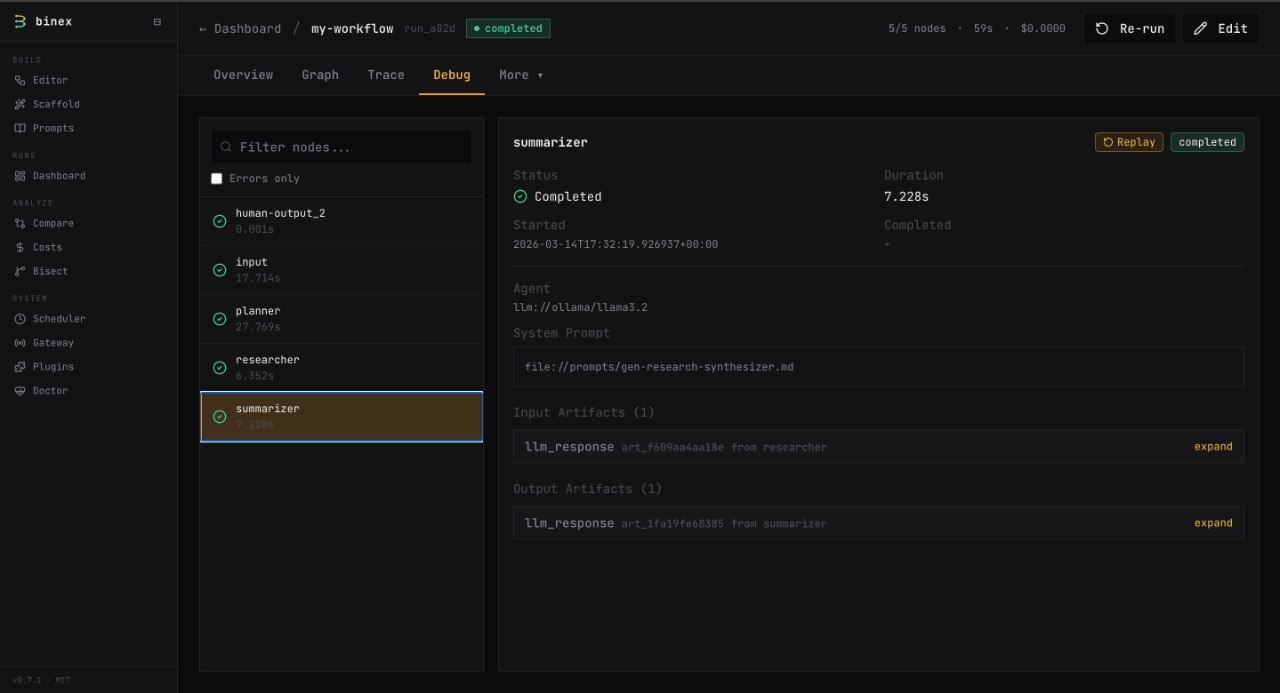Click the check icon beside input node
The height and width of the screenshot is (693, 1280).
(219, 270)
